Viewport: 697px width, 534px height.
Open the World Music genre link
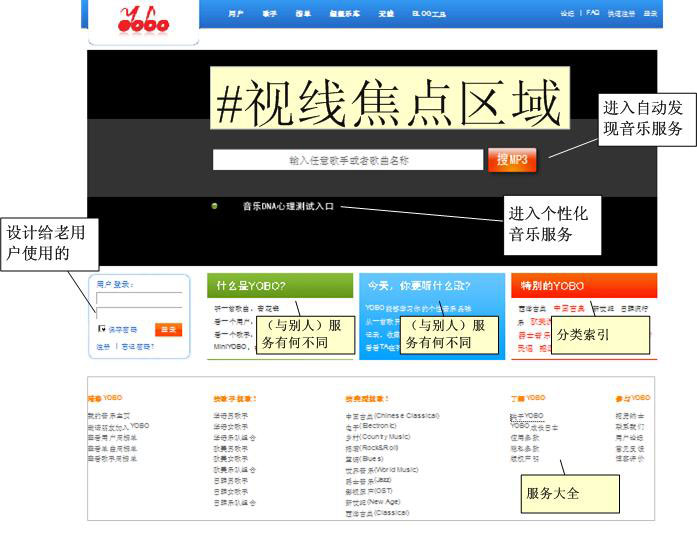point(382,470)
